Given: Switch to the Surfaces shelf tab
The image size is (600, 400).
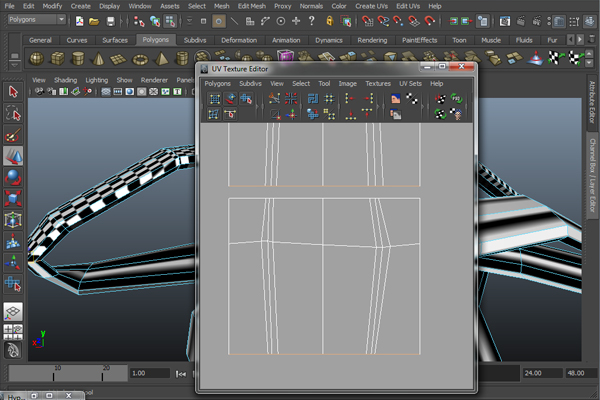Looking at the screenshot, I should (115, 40).
